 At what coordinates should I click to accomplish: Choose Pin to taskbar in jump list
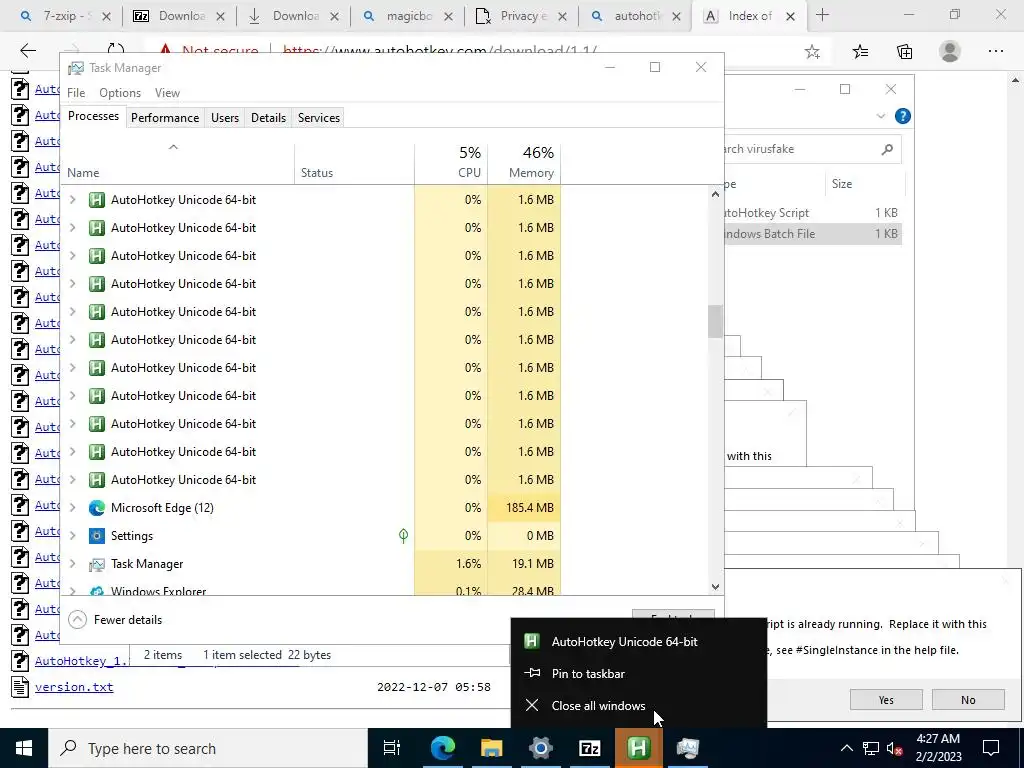click(x=639, y=673)
